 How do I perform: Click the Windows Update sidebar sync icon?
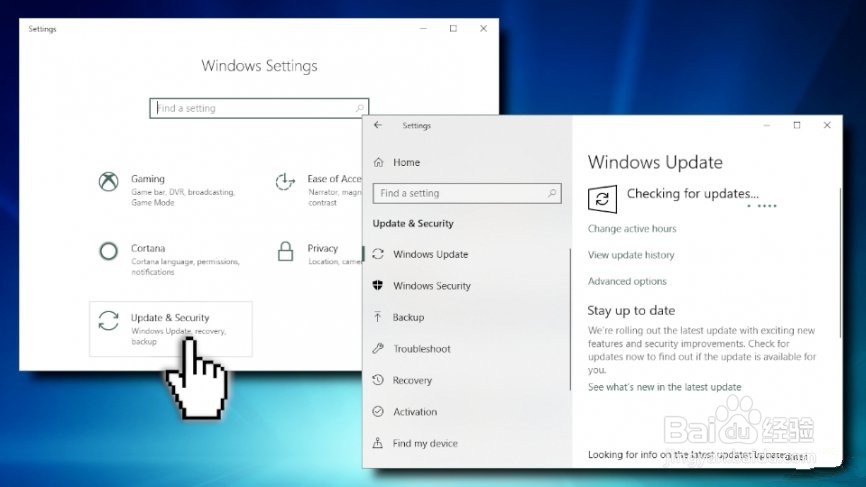point(378,254)
